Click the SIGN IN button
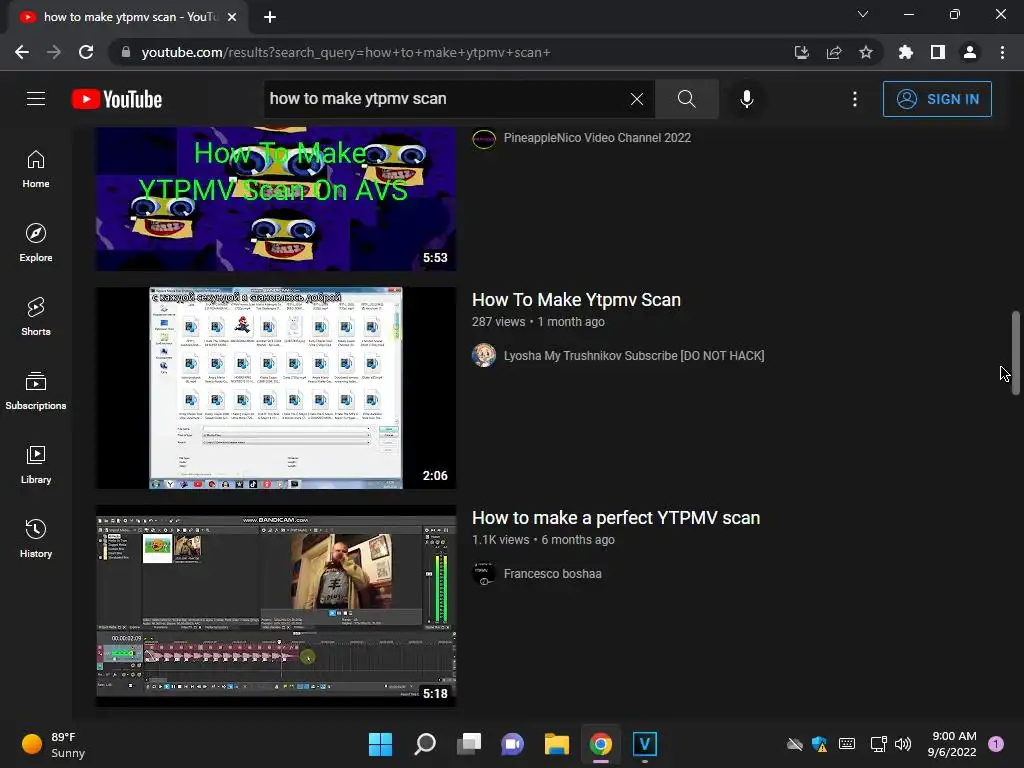The image size is (1024, 768). coord(937,99)
